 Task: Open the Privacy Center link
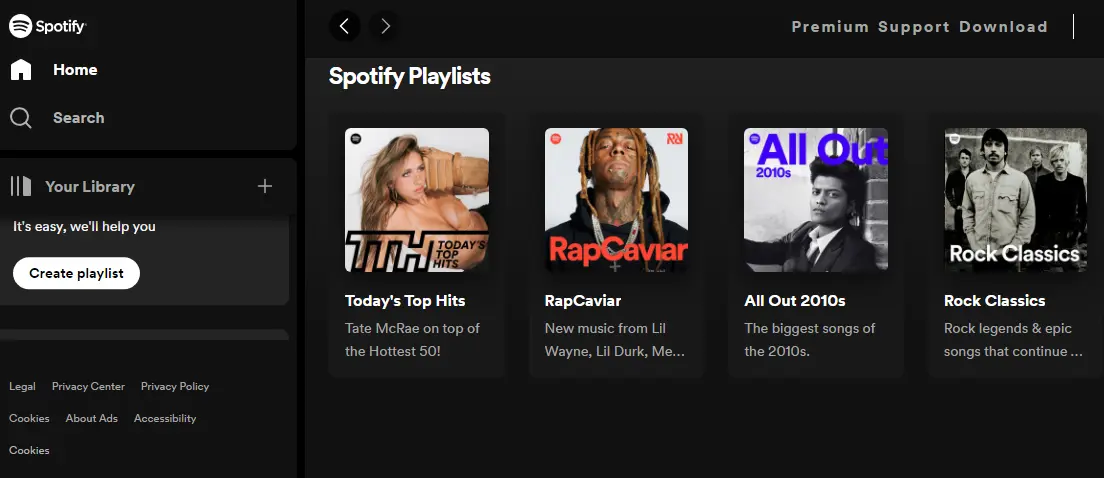point(88,386)
